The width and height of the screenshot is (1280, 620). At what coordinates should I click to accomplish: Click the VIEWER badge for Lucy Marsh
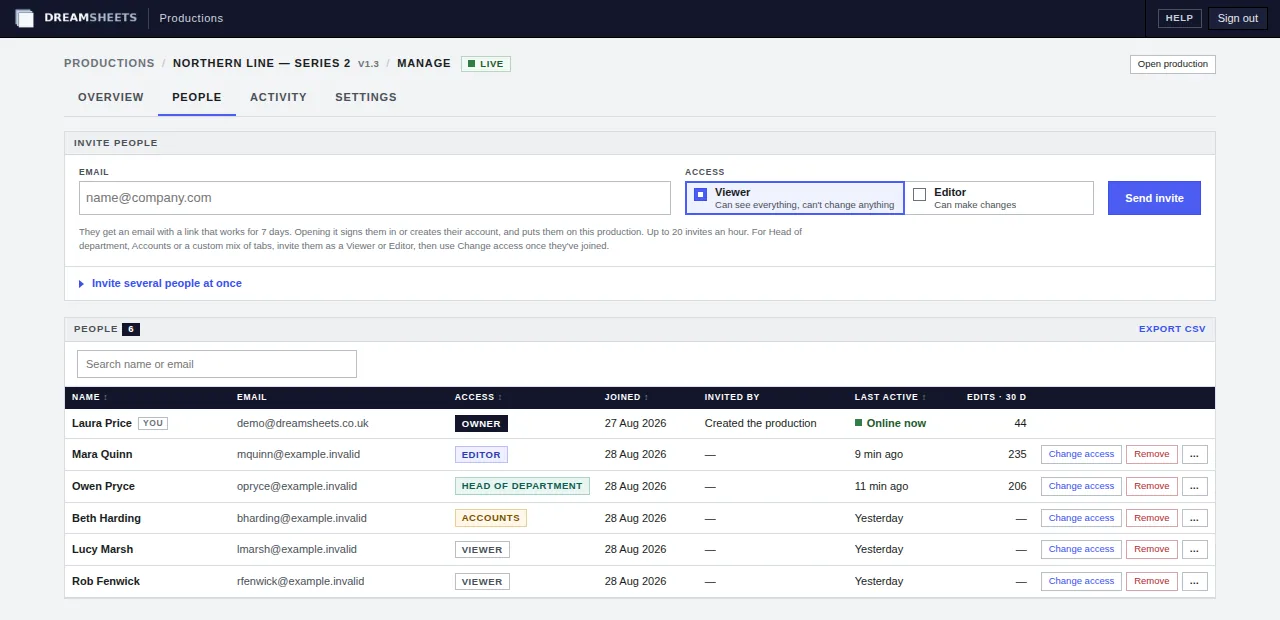click(x=482, y=549)
